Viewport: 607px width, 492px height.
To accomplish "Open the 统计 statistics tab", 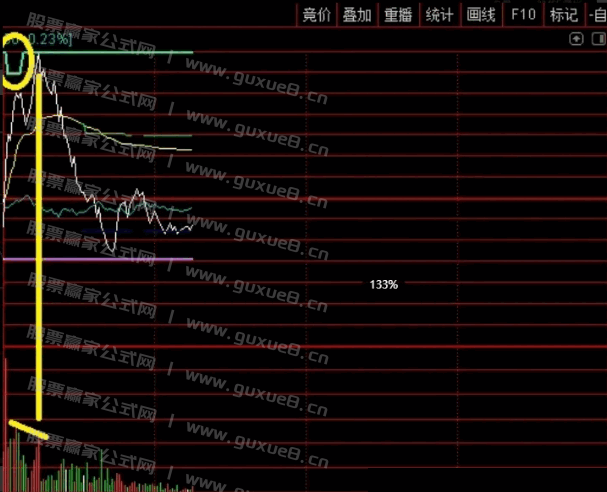I will tap(439, 14).
